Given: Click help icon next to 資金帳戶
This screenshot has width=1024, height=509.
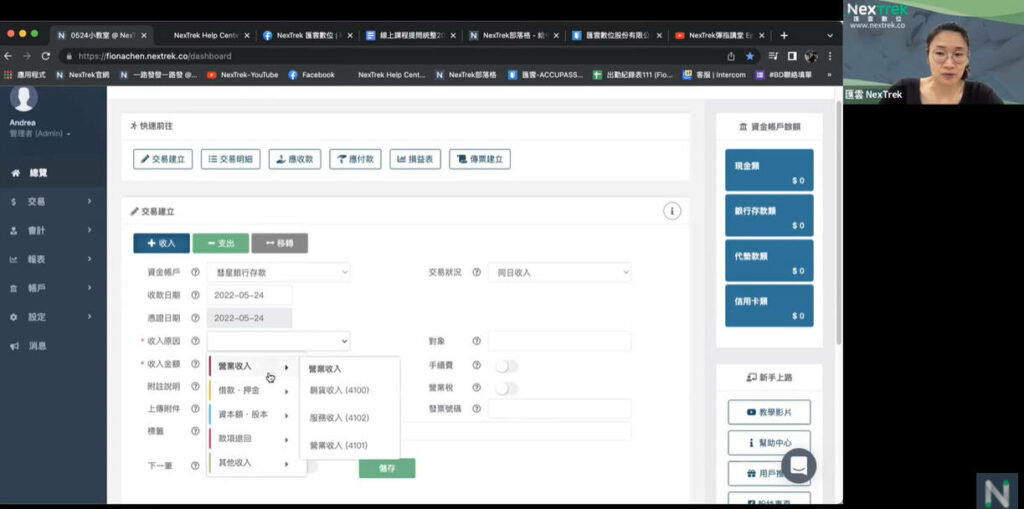Looking at the screenshot, I should (195, 272).
